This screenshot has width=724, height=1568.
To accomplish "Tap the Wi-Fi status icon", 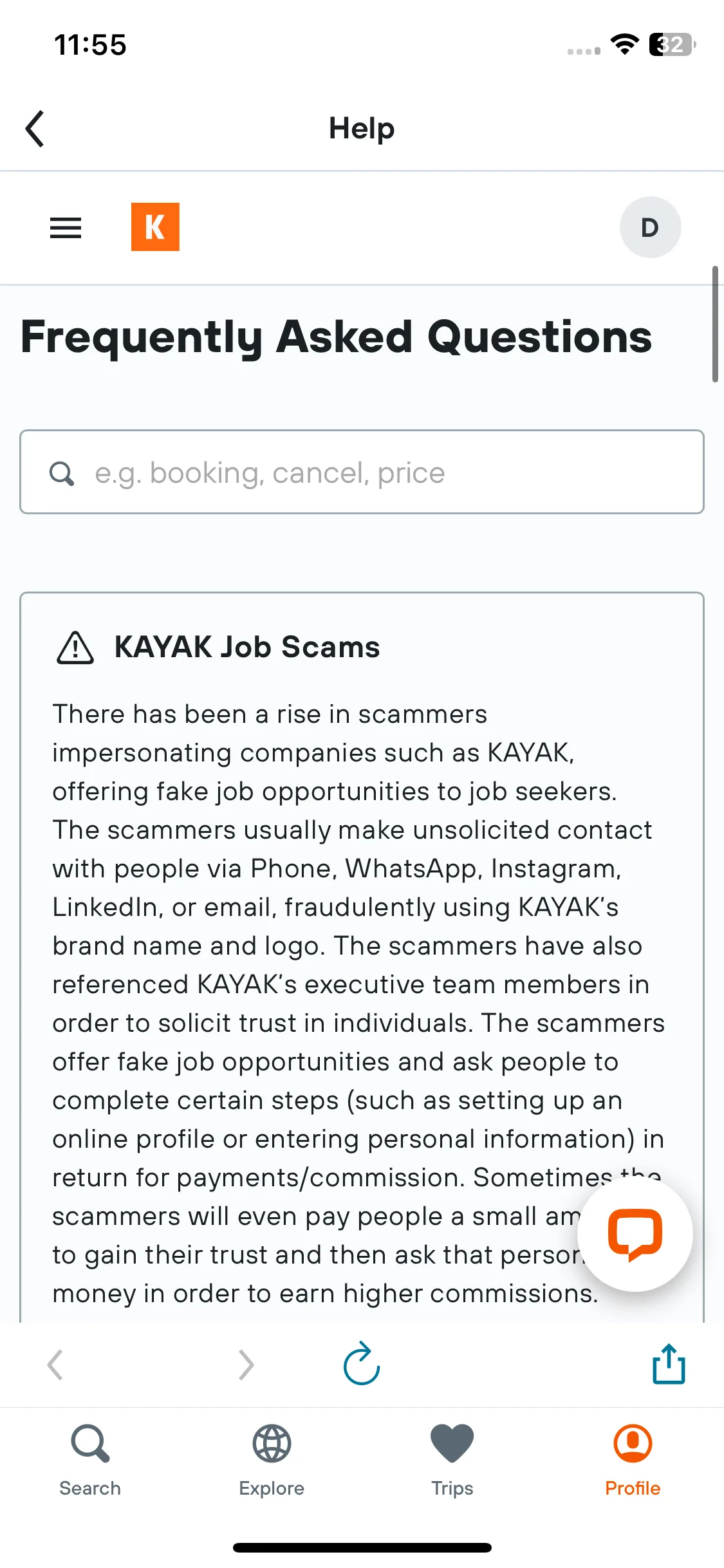I will coord(624,44).
